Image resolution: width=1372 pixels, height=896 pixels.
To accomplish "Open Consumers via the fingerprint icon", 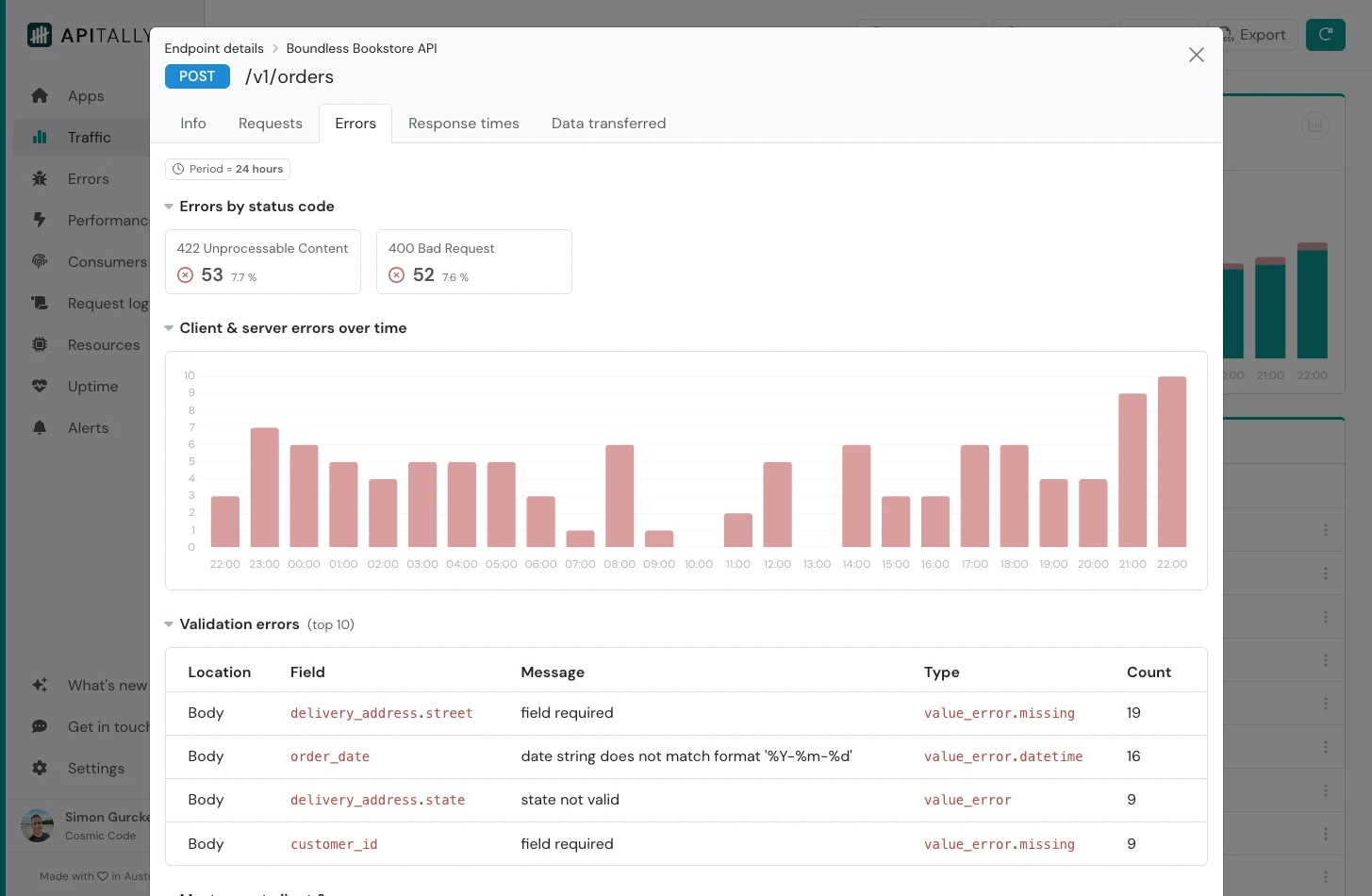I will (x=40, y=262).
